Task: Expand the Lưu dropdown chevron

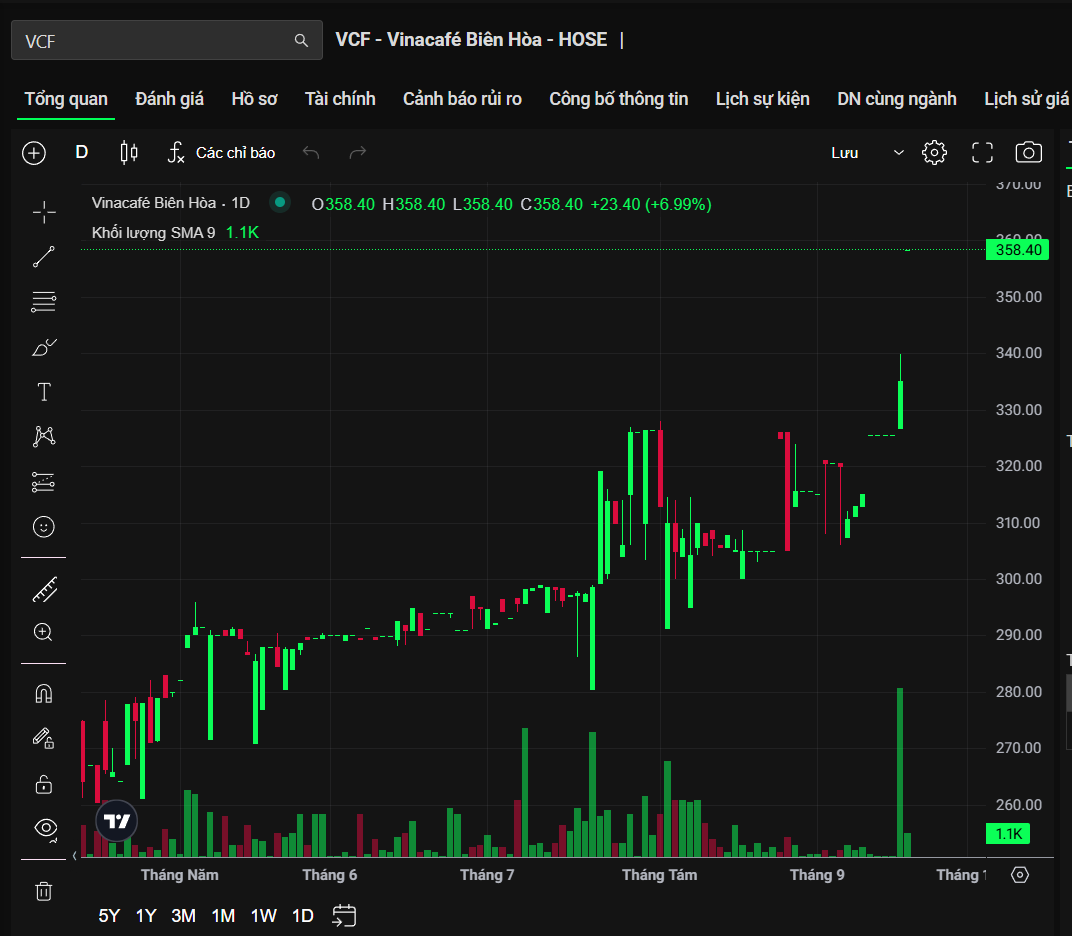Action: [898, 152]
